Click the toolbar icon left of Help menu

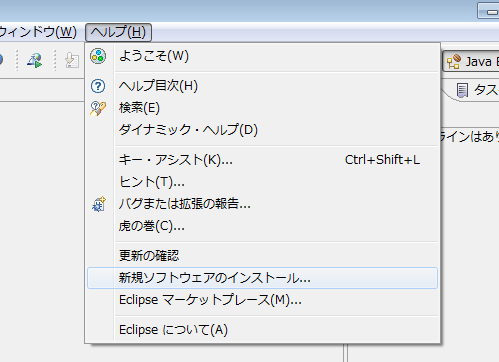tap(72, 61)
